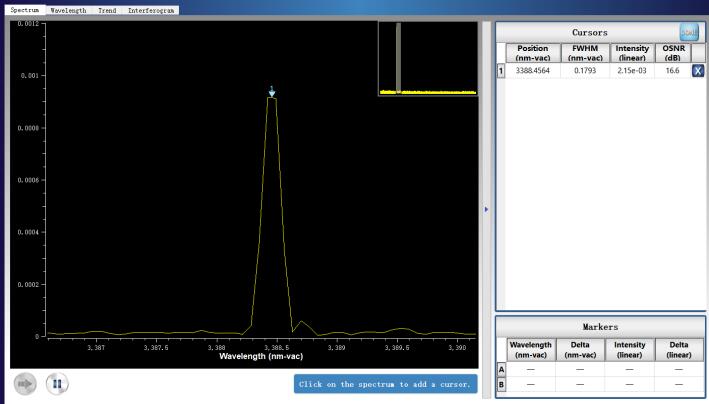Viewport: 709px width, 404px height.
Task: Collapse the right side panel arrow
Action: pyautogui.click(x=486, y=209)
